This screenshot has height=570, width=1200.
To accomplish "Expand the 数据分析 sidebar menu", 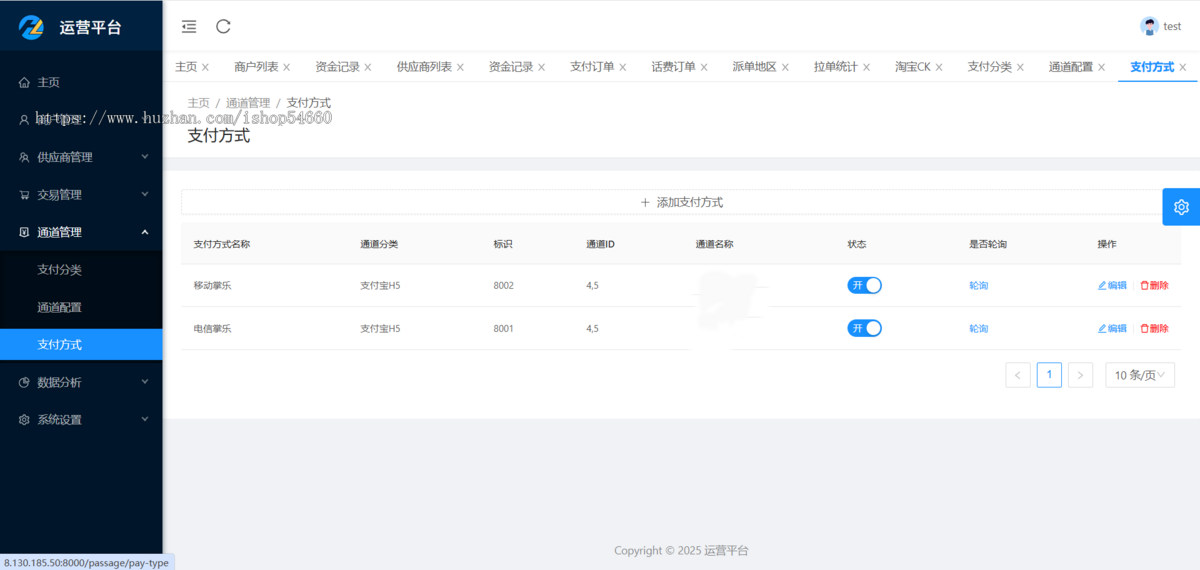I will point(81,382).
